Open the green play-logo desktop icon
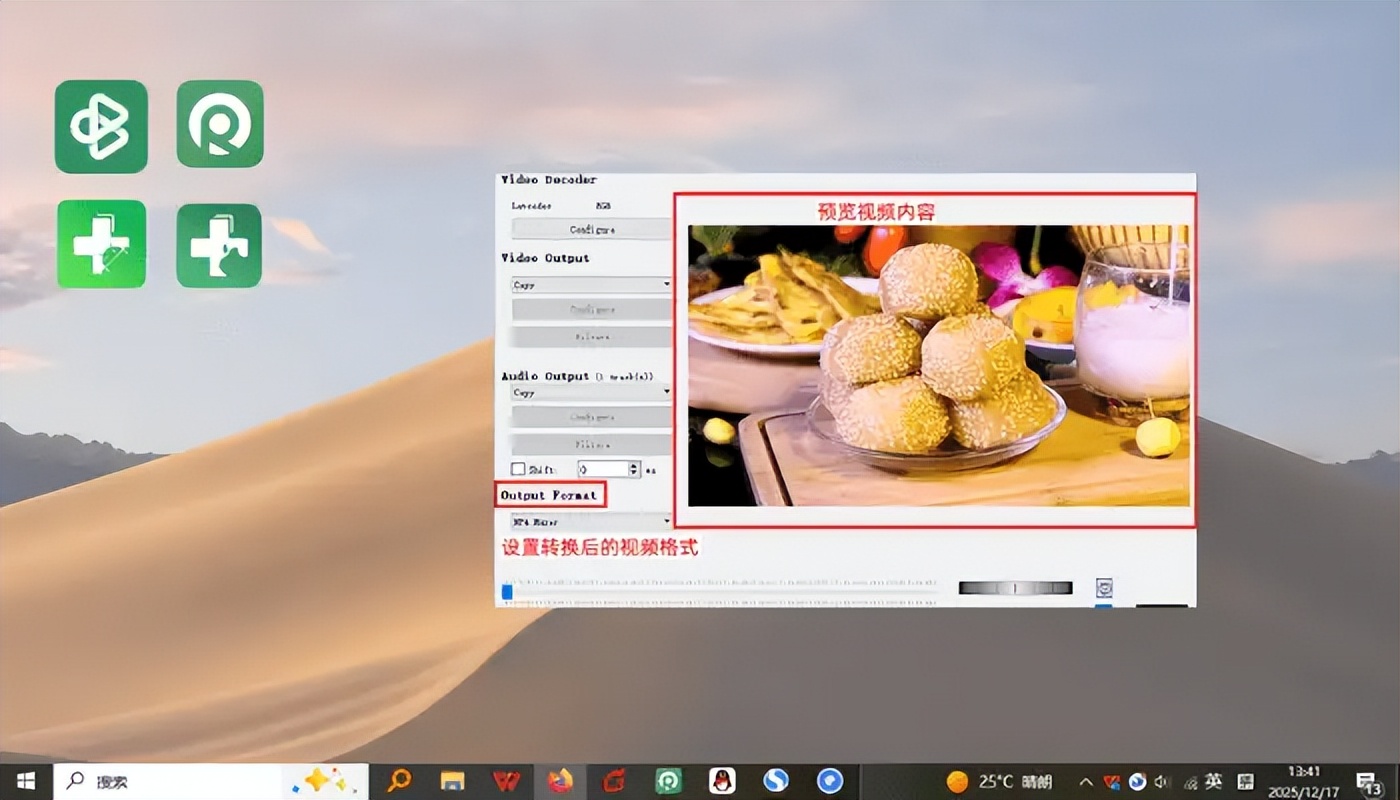1400x800 pixels. pyautogui.click(x=101, y=127)
